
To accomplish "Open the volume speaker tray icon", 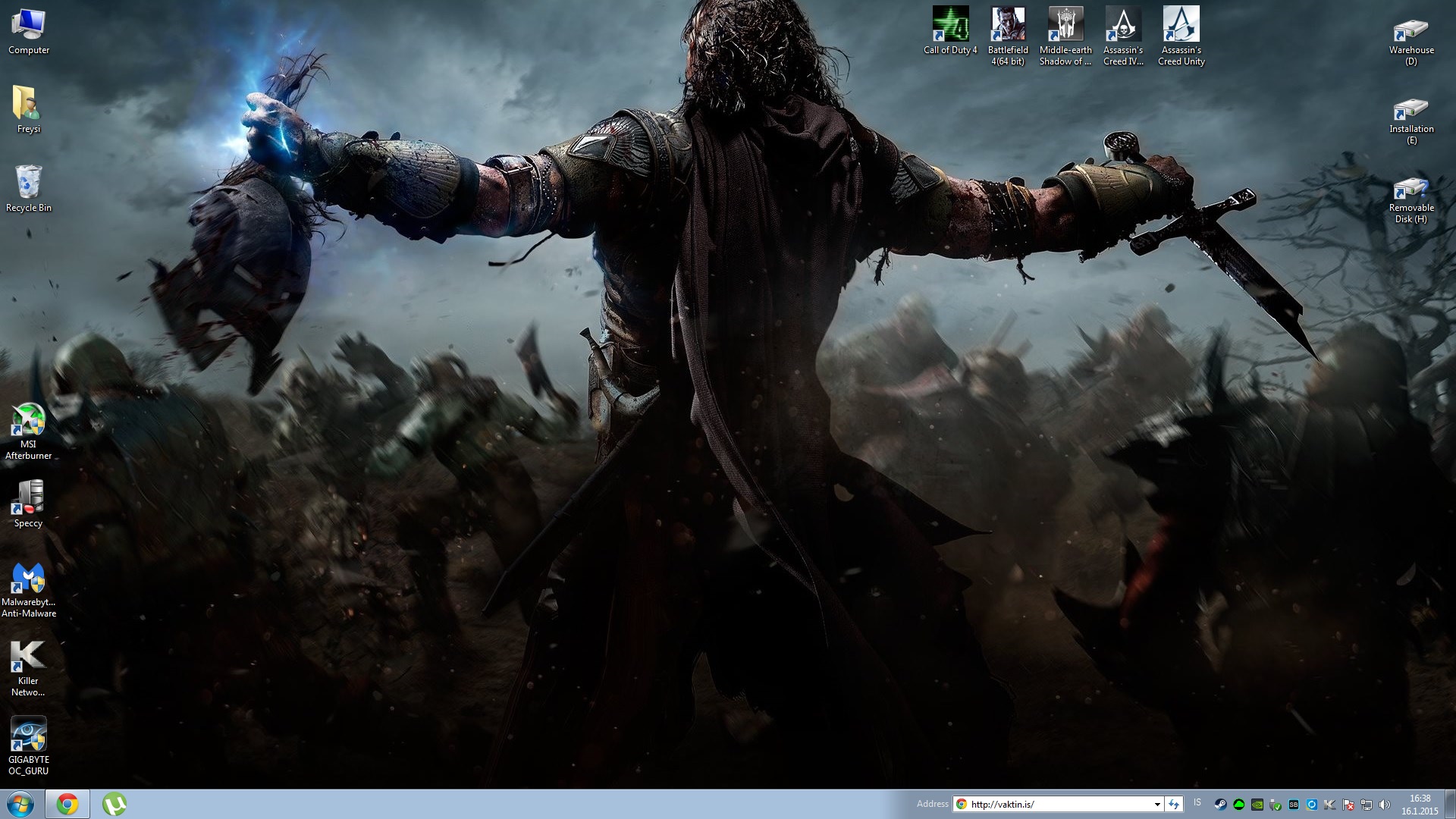I will click(1384, 805).
